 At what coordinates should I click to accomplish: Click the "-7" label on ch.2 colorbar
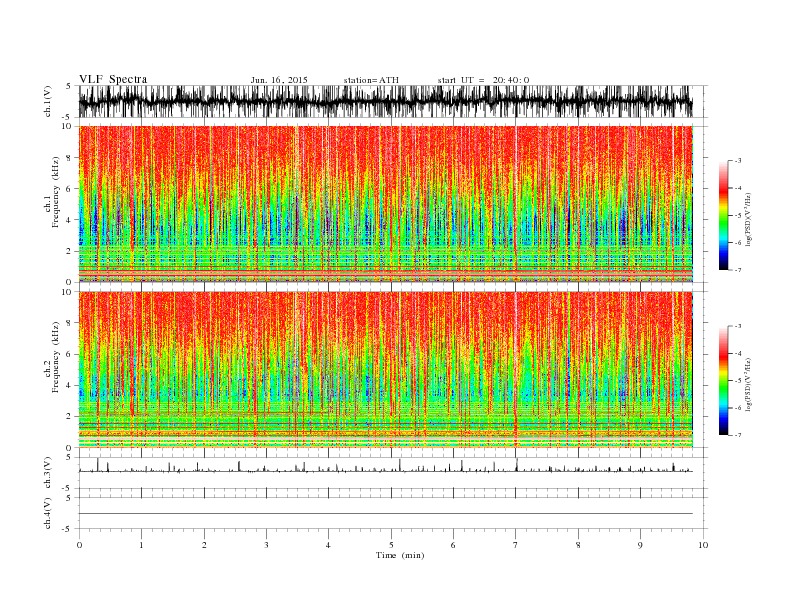[737, 435]
